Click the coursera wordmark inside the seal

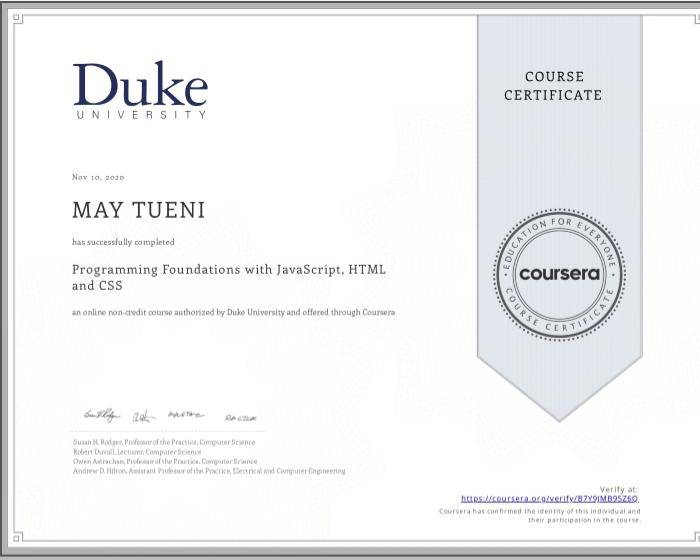click(559, 273)
